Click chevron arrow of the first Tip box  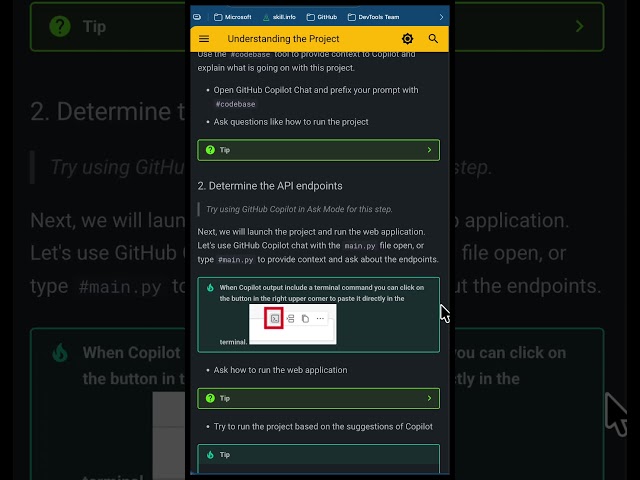point(429,150)
